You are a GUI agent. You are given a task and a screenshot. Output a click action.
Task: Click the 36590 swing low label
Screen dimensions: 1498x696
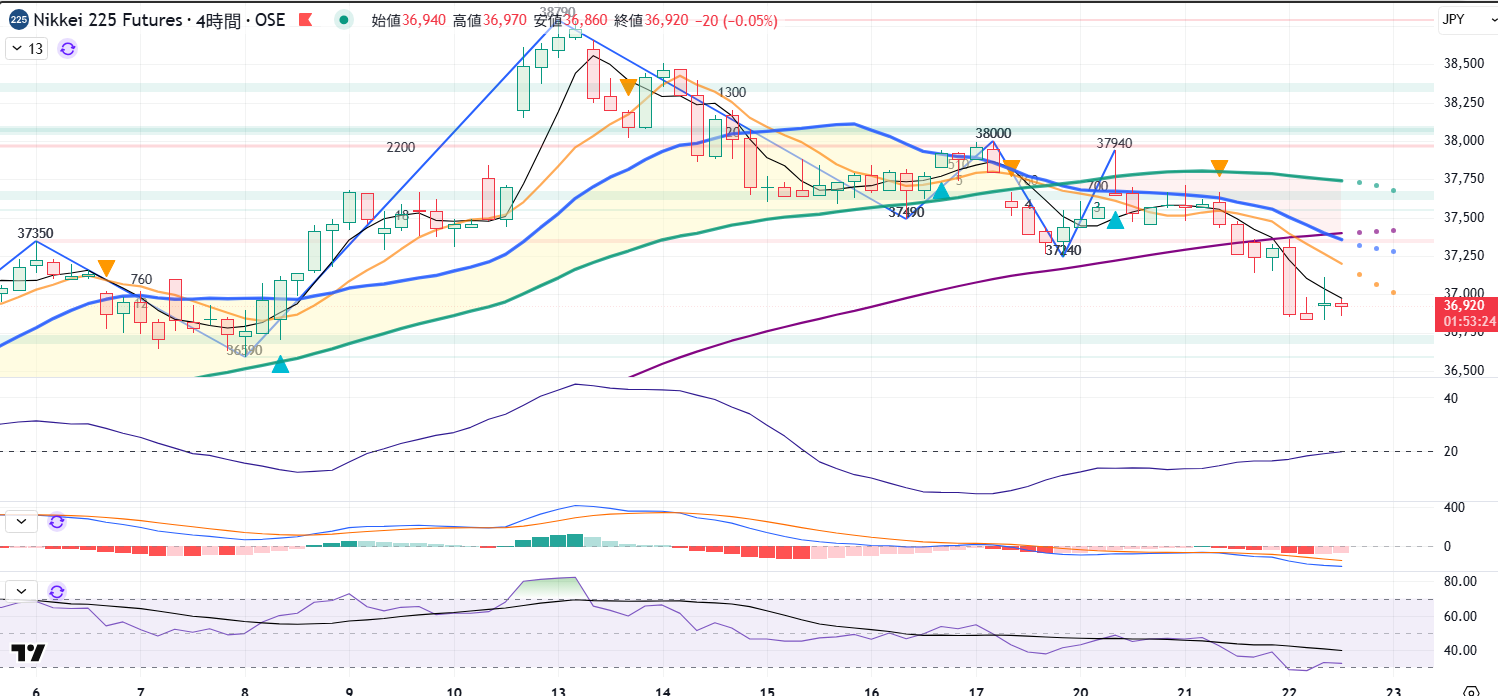pyautogui.click(x=244, y=350)
